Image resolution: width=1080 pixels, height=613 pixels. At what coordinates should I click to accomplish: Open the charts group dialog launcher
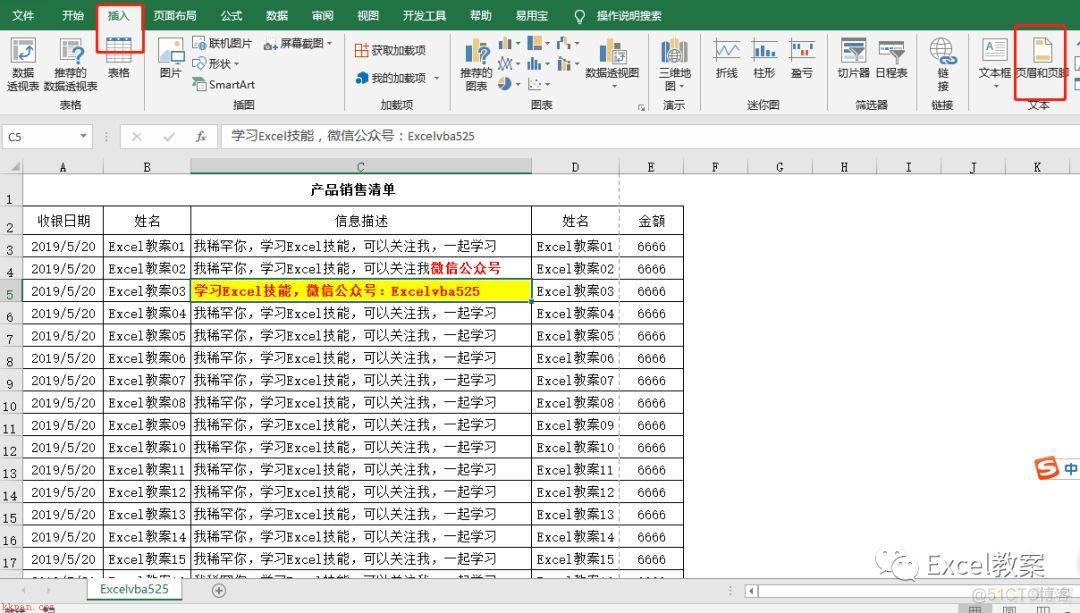click(641, 107)
